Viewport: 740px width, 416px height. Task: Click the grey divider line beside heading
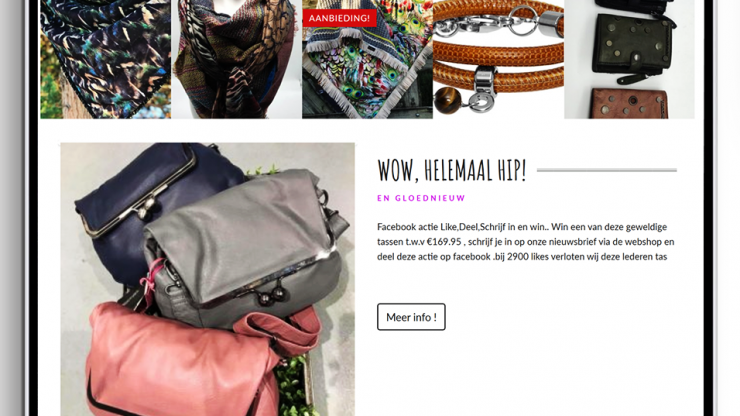[x=606, y=170]
